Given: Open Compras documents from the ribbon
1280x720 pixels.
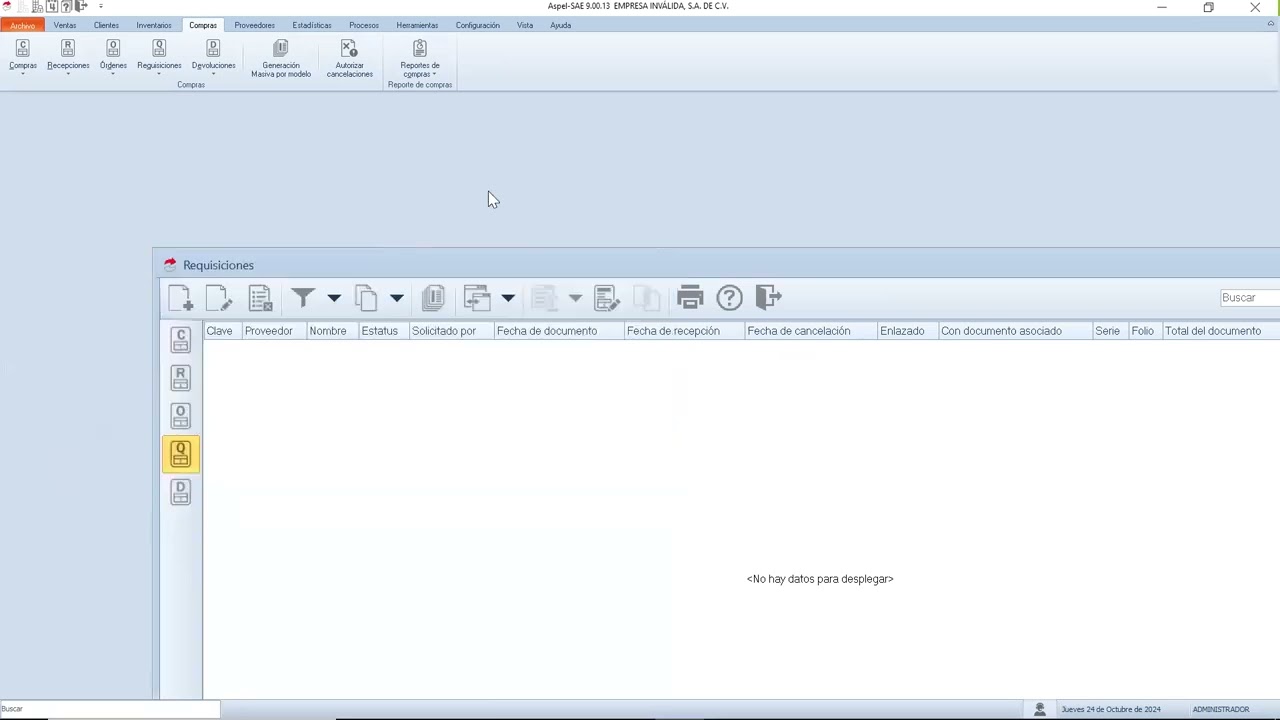Looking at the screenshot, I should [23, 56].
